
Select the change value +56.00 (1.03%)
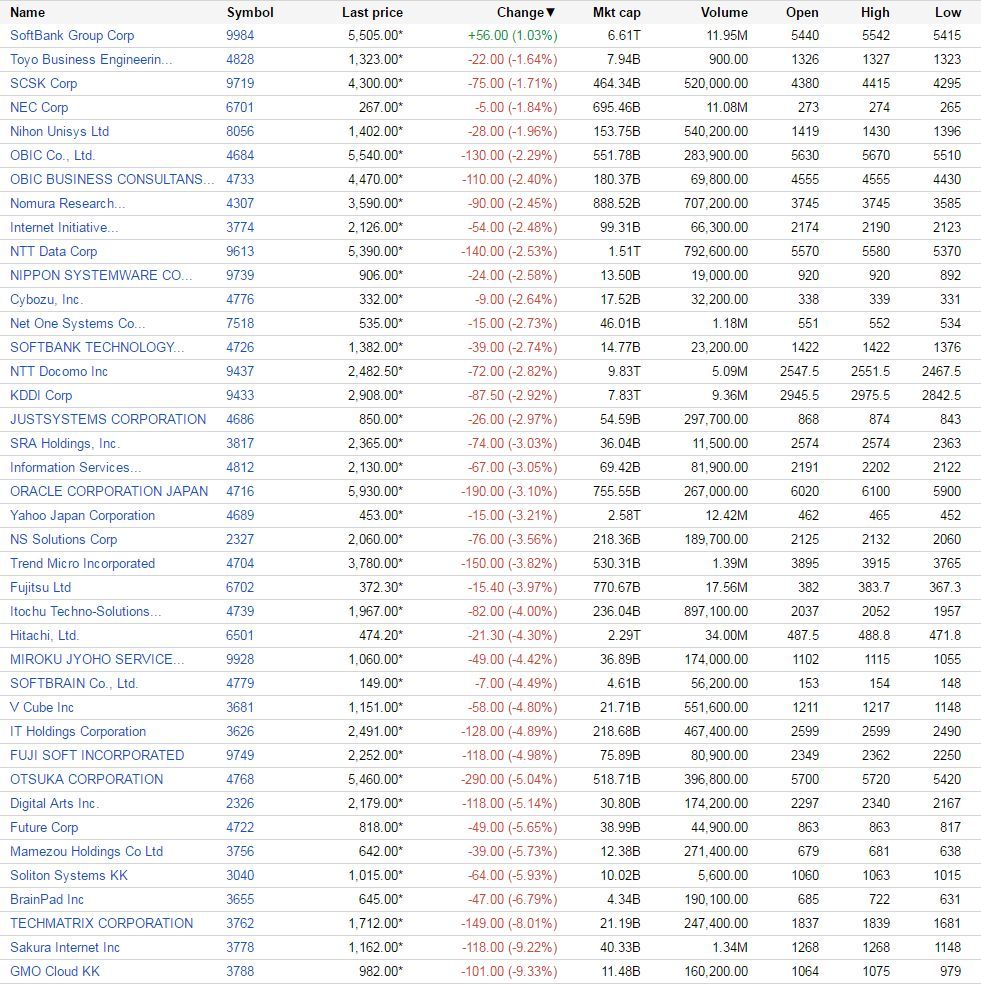(x=512, y=36)
